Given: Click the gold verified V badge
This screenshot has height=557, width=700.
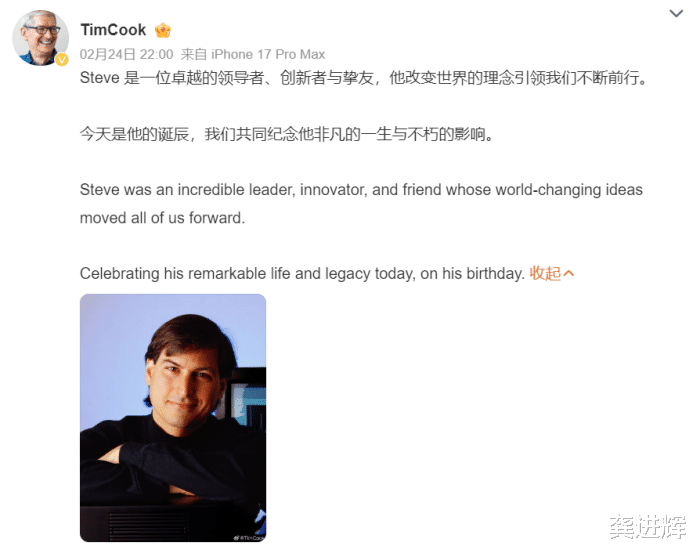Looking at the screenshot, I should (x=62, y=59).
